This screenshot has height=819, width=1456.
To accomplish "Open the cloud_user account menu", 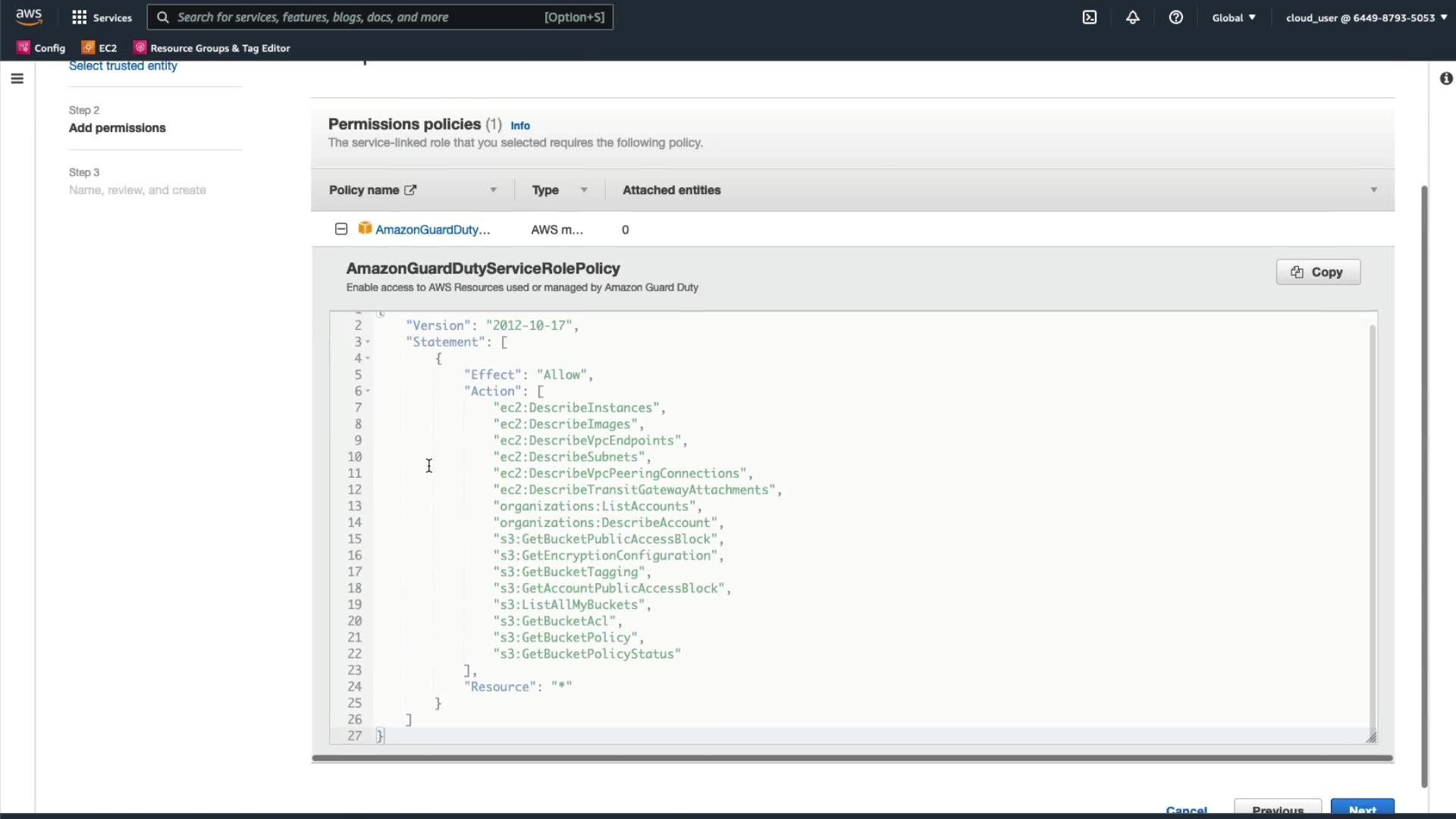I will click(x=1366, y=17).
